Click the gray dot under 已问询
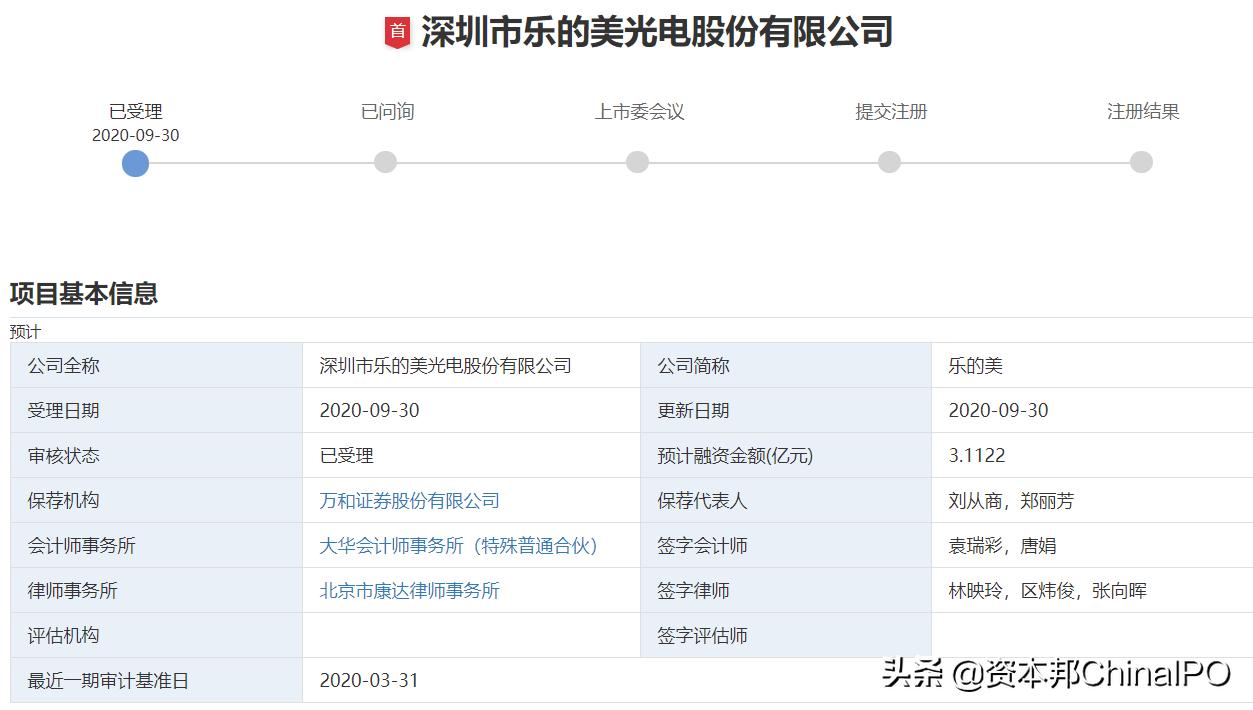Screen dimensions: 1253x710 (x=386, y=163)
